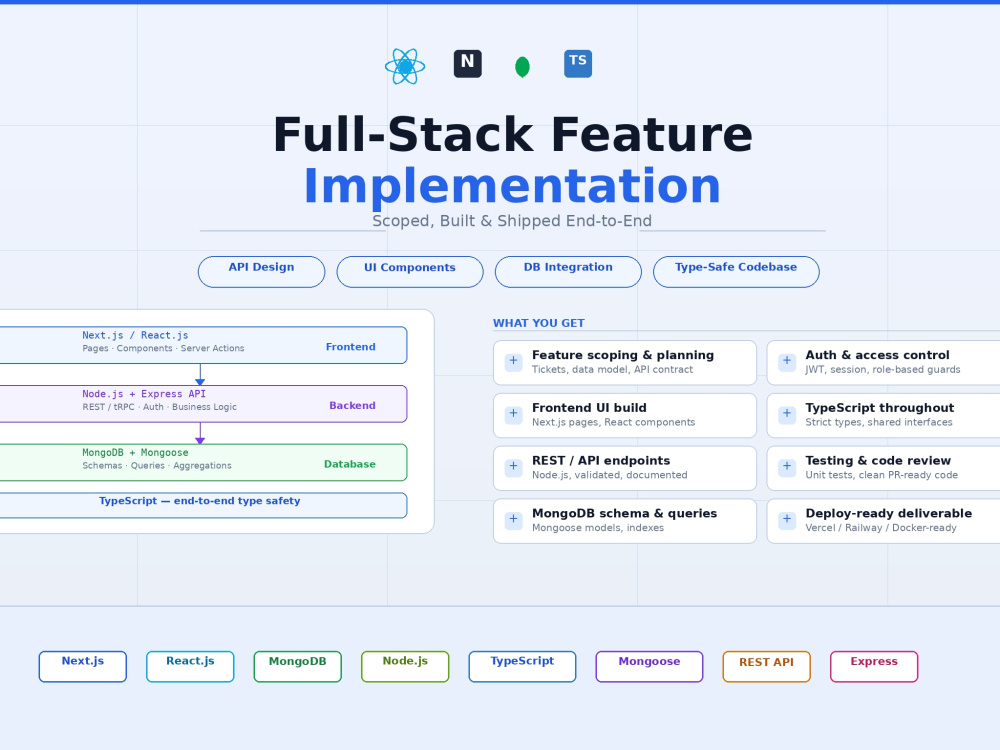Screen dimensions: 1000x750
Task: Click plus icon beside TypeScript throughout
Action: [787, 415]
